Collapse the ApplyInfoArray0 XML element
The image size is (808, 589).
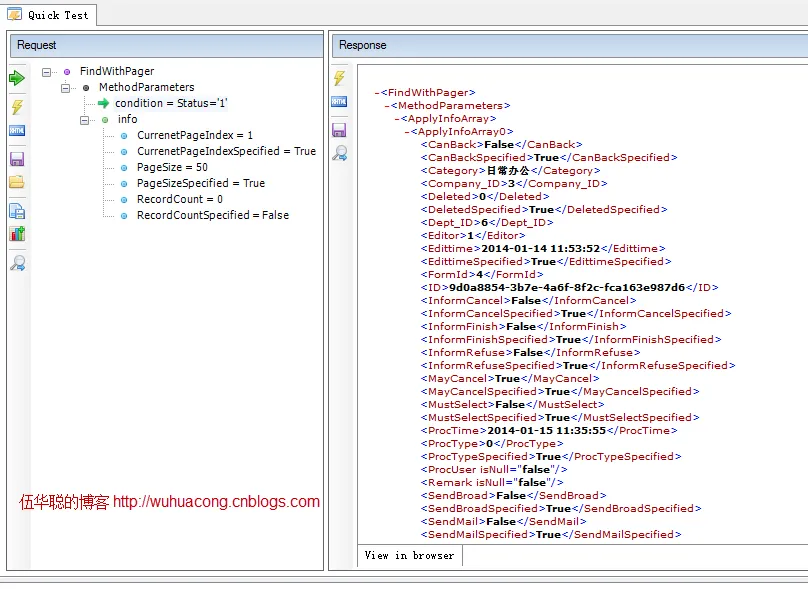pyautogui.click(x=408, y=131)
